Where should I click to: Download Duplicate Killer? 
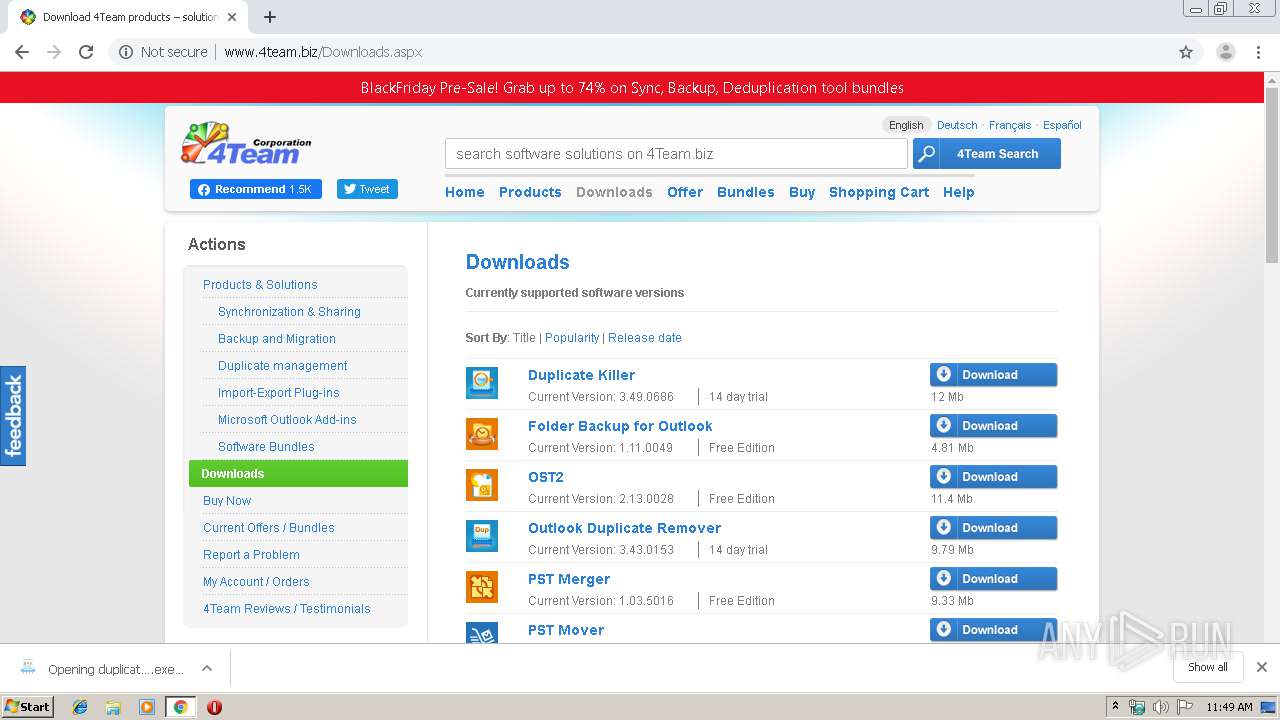(x=993, y=375)
